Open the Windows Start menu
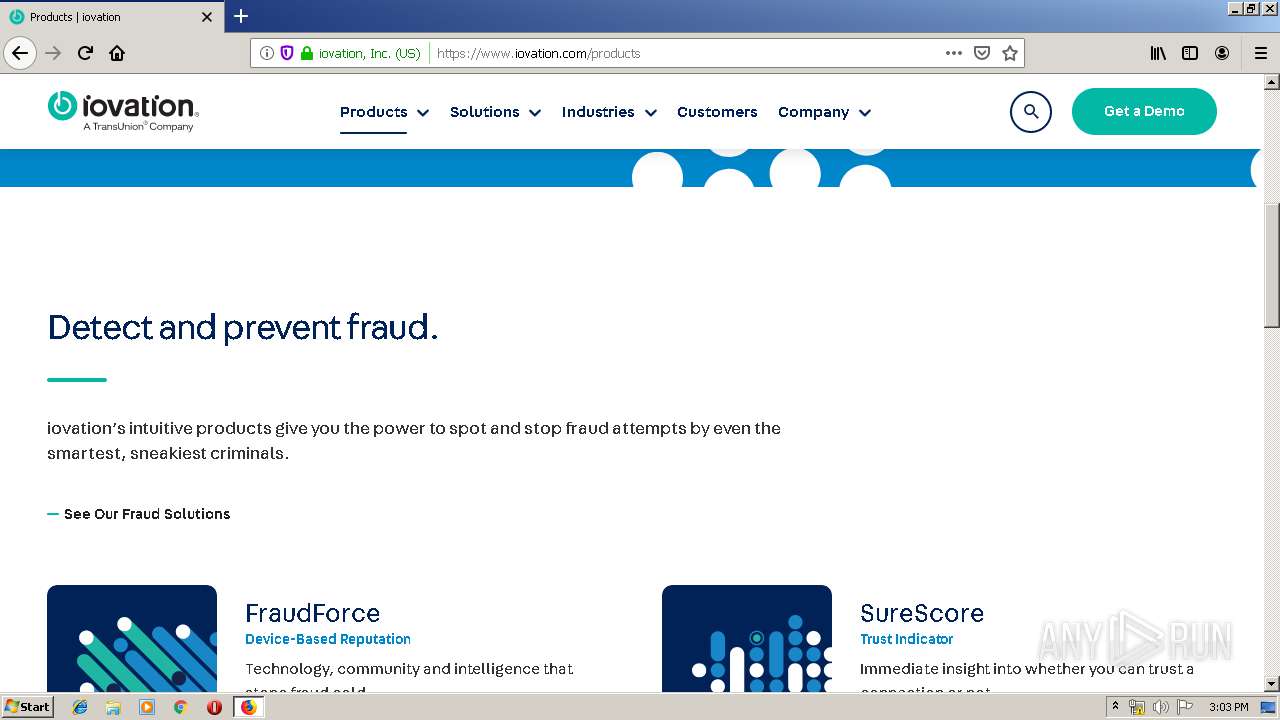Screen dimensions: 1280x720 pyautogui.click(x=27, y=706)
